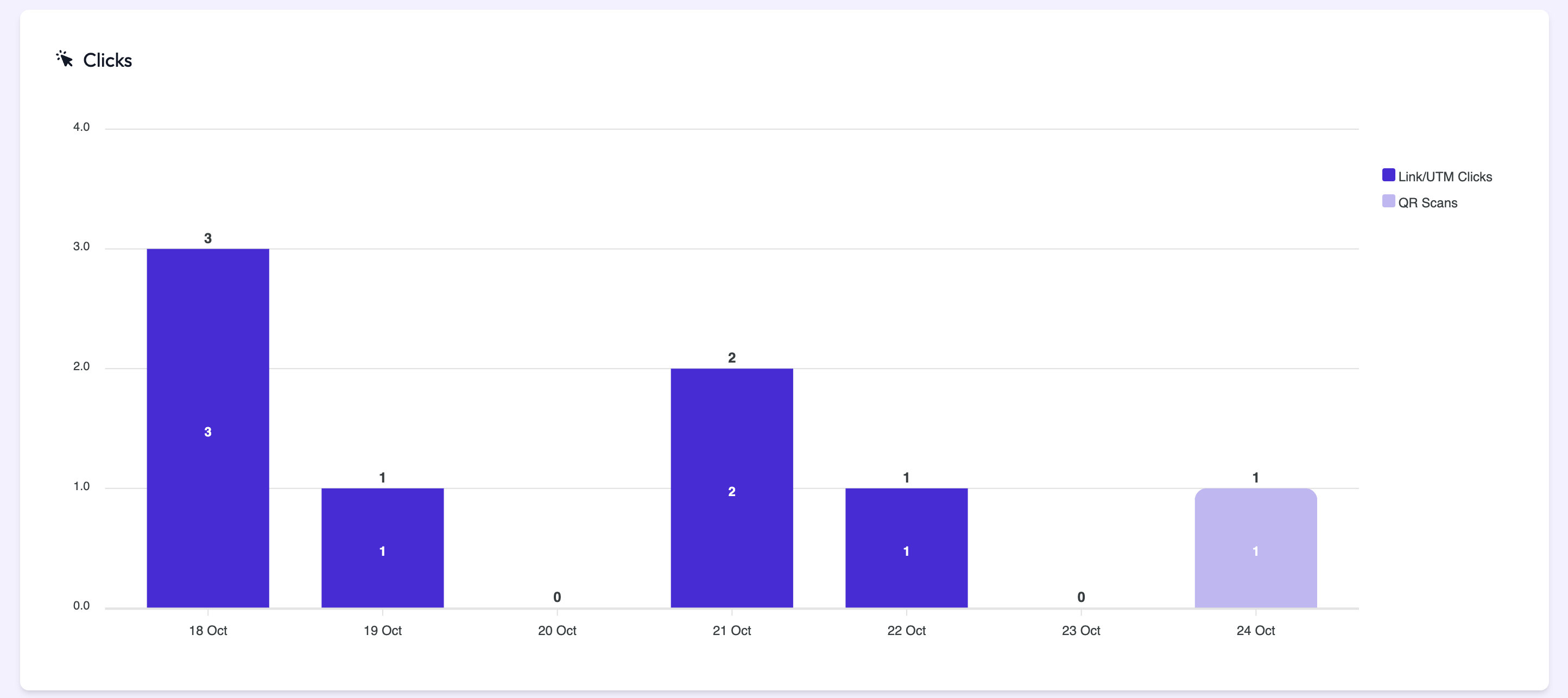Click the 23 Oct axis label
Viewport: 1568px width, 698px height.
(x=1080, y=631)
